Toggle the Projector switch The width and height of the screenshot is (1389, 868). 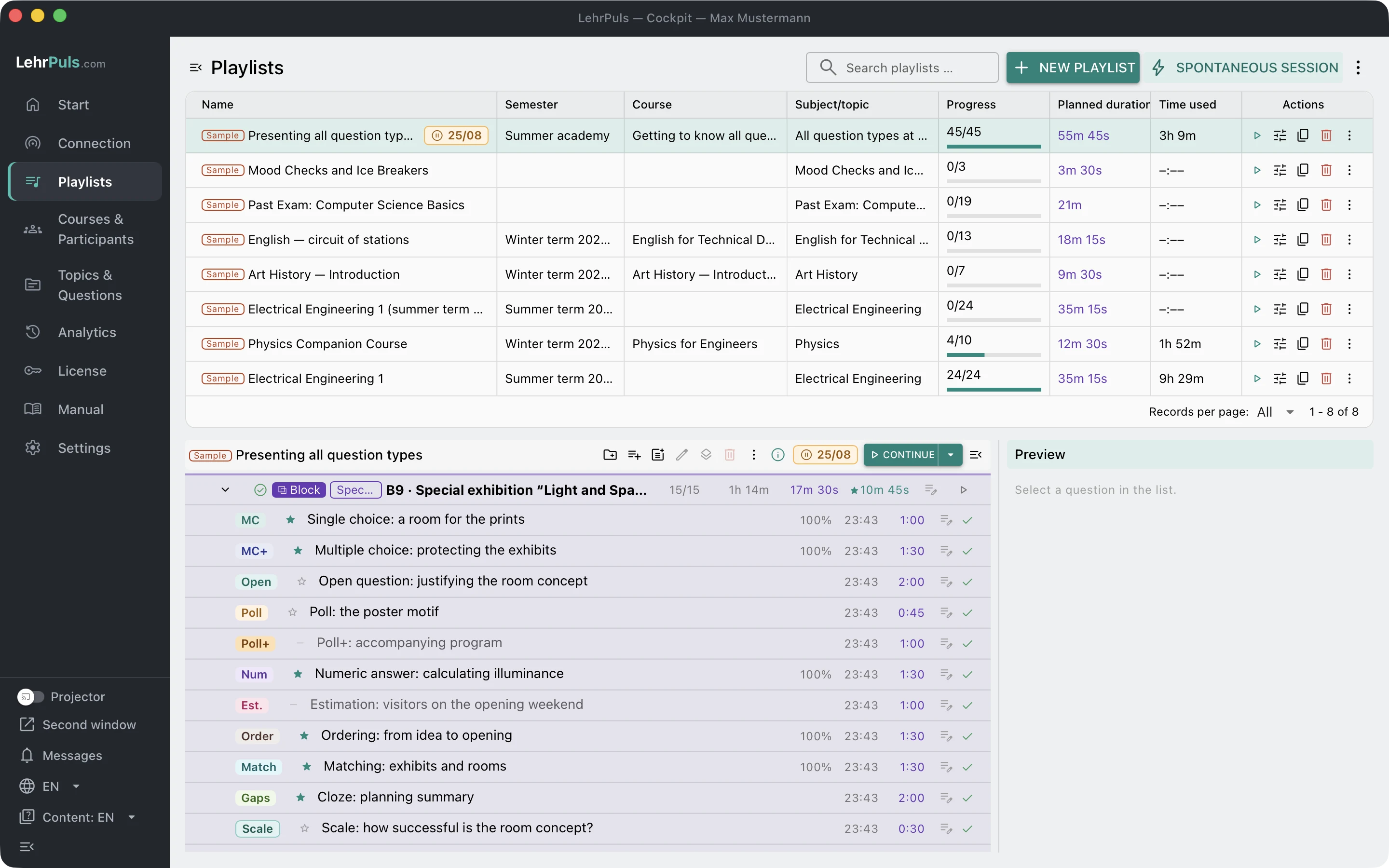pos(30,696)
